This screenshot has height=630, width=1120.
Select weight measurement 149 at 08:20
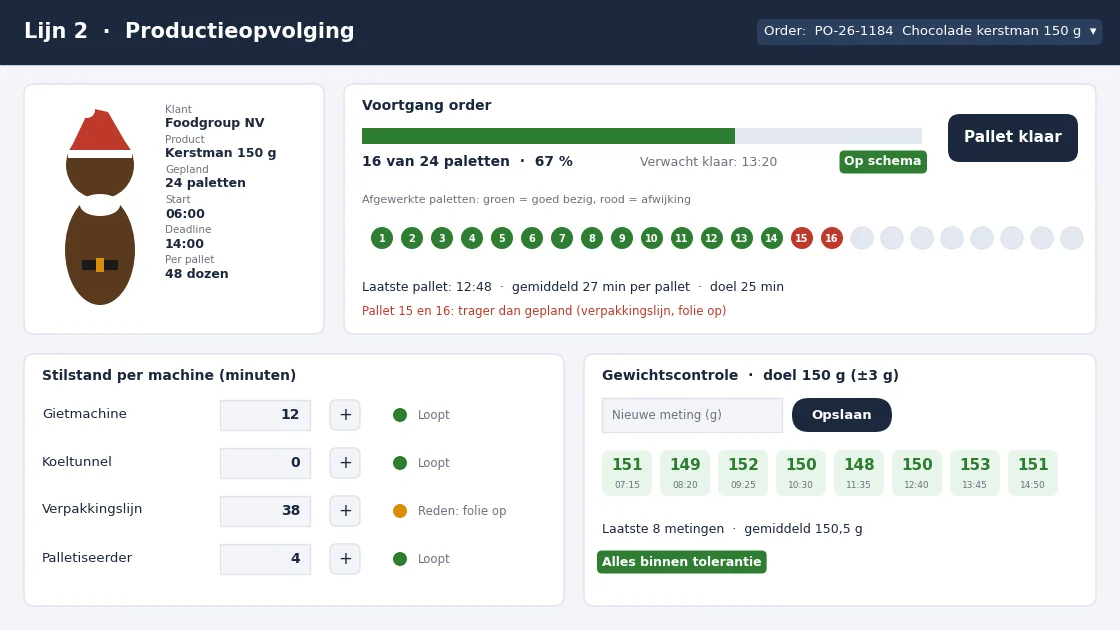point(685,473)
